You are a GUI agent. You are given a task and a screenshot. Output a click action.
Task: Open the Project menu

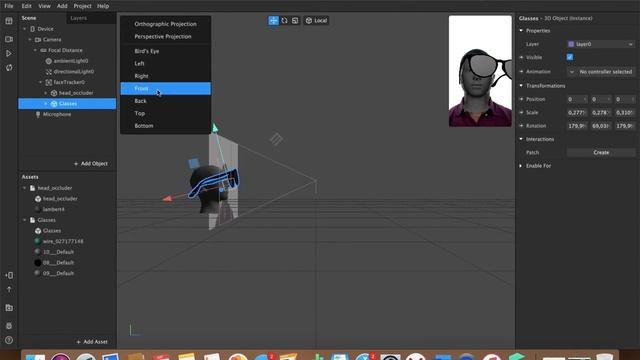pos(82,6)
